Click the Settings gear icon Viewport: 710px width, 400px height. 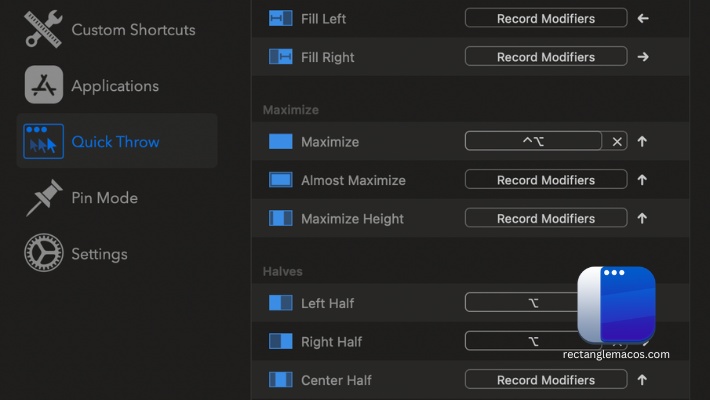[43, 253]
